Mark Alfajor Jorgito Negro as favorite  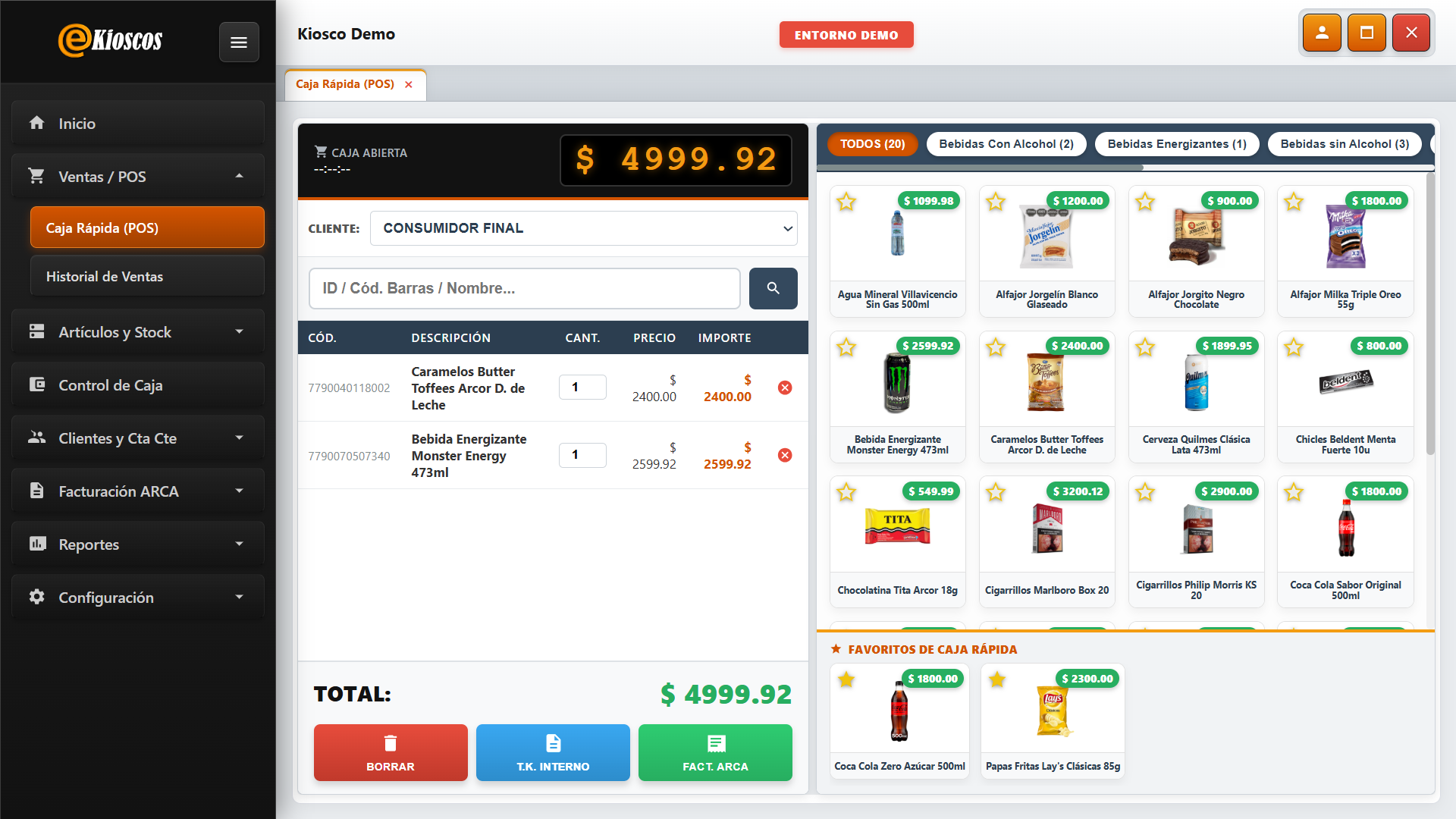(1145, 202)
